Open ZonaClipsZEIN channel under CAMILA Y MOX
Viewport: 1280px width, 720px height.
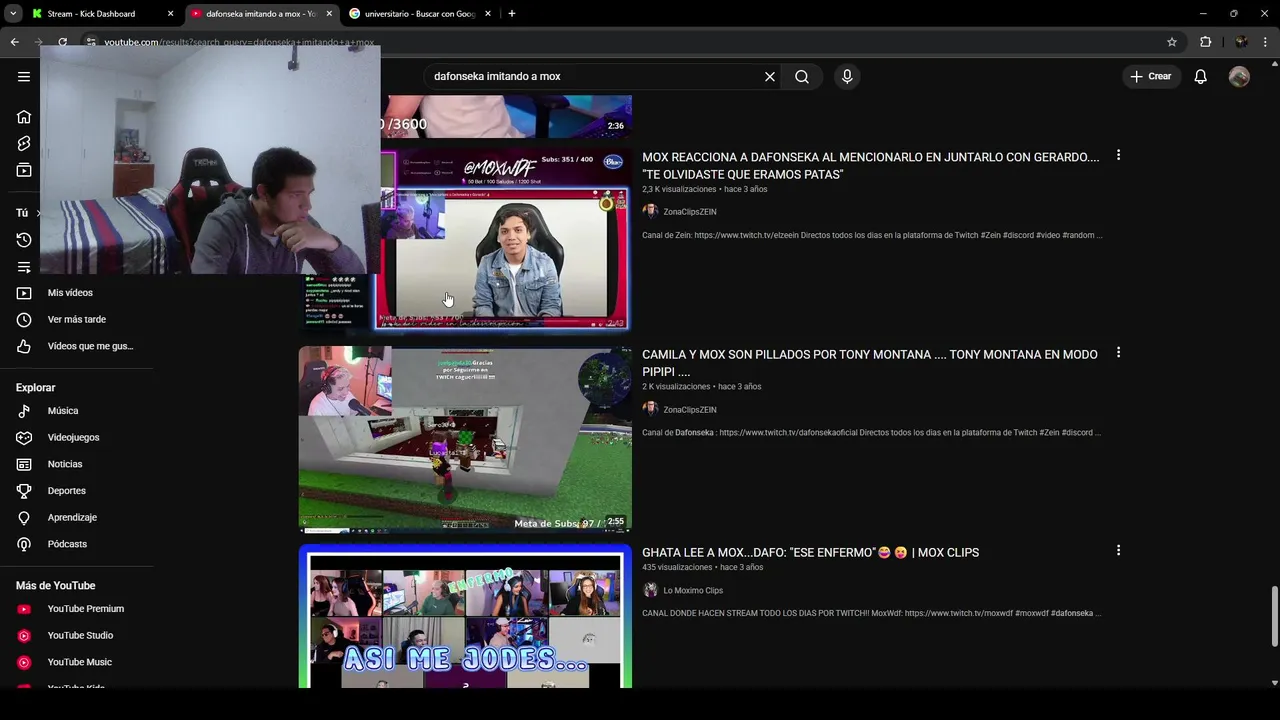point(689,410)
